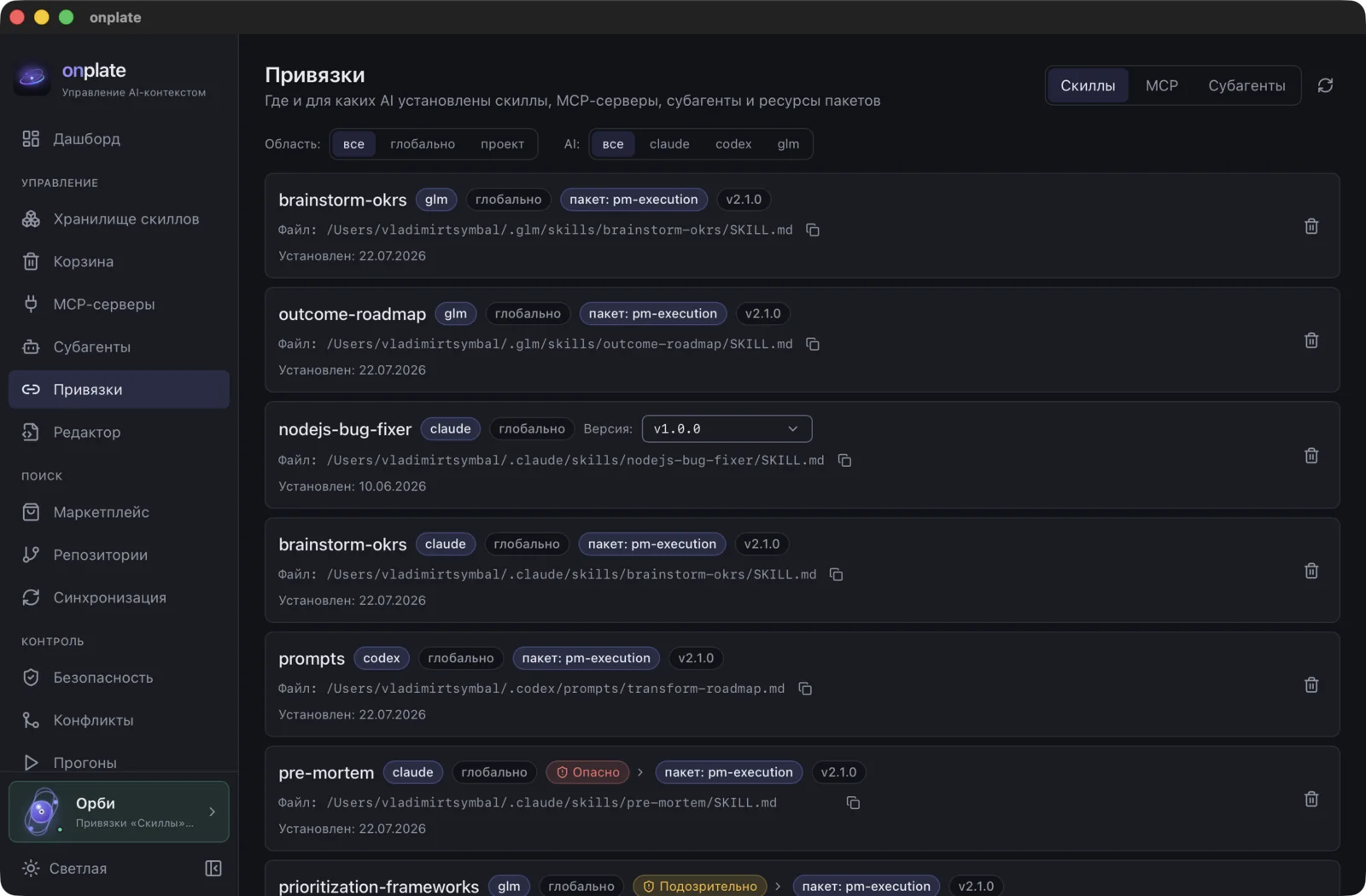Screen dimensions: 1366x896
Task: Filter AI by claude
Action: pos(669,144)
